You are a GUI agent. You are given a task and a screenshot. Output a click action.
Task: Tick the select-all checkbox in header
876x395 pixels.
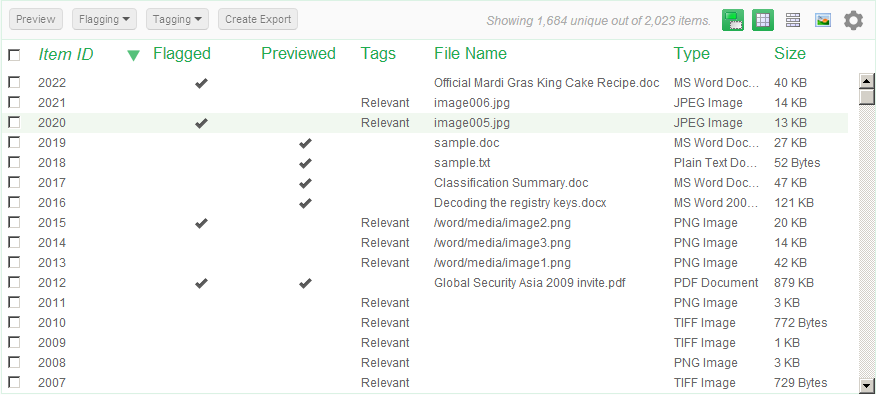[x=14, y=55]
